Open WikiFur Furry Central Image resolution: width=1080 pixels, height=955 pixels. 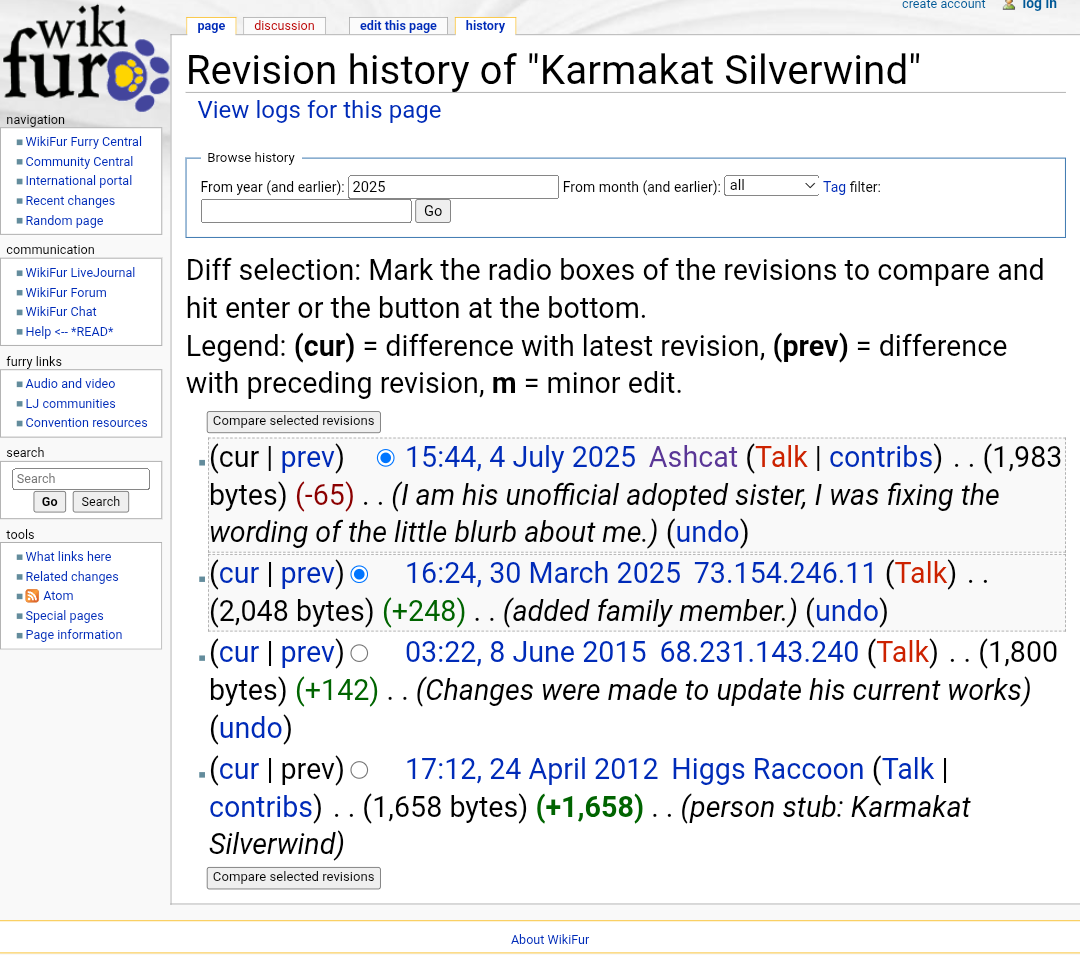click(x=83, y=142)
